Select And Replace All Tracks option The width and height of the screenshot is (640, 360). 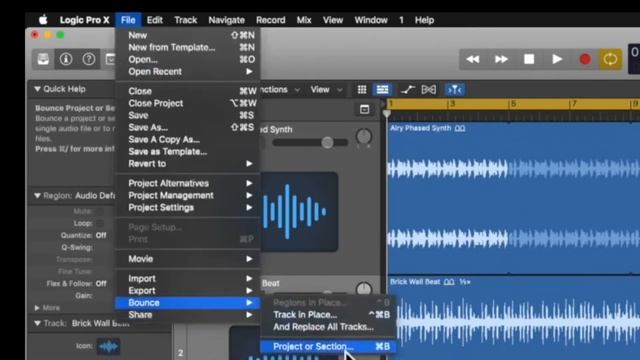click(328, 327)
